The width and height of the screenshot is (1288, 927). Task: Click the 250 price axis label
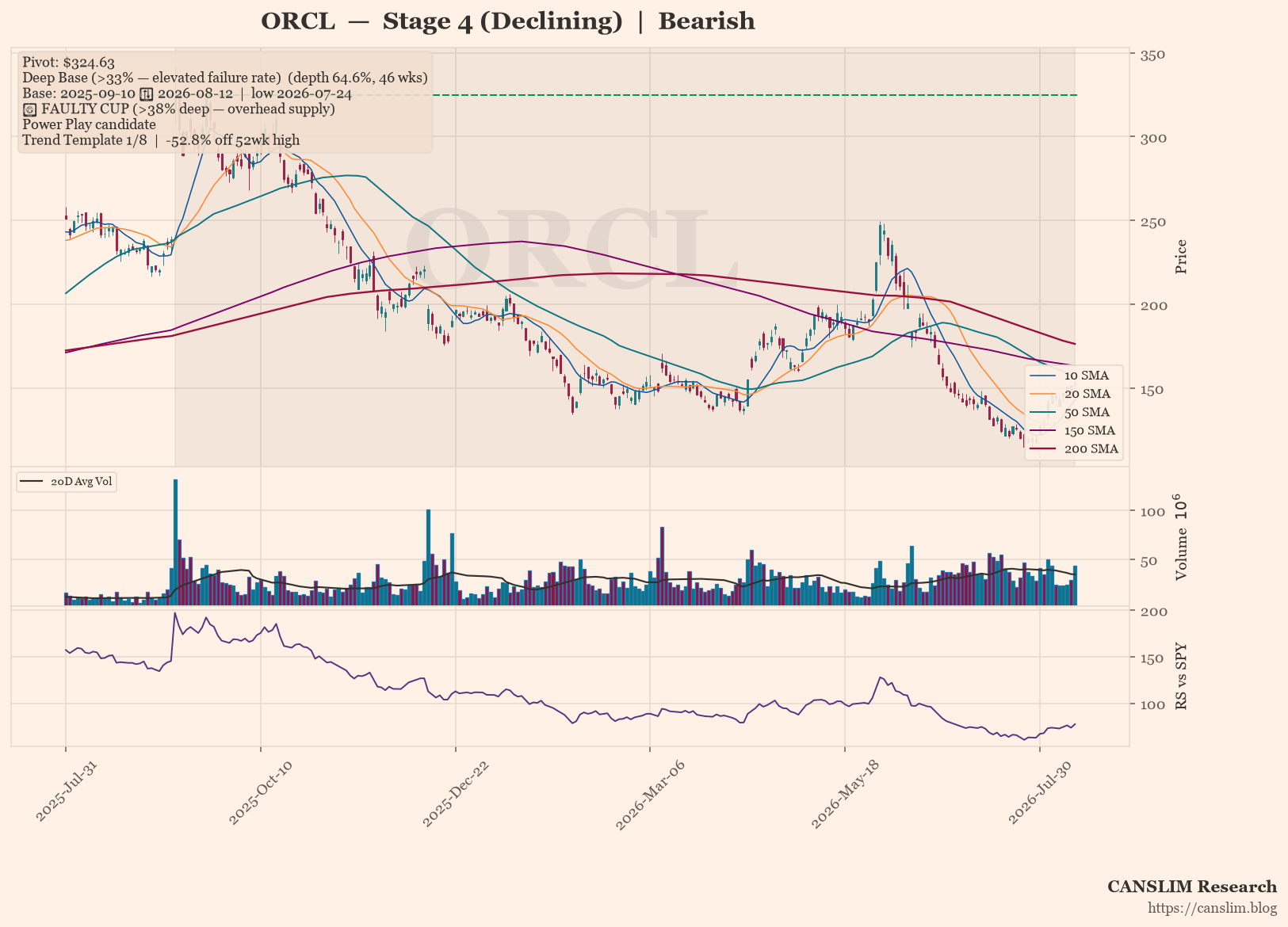1152,221
